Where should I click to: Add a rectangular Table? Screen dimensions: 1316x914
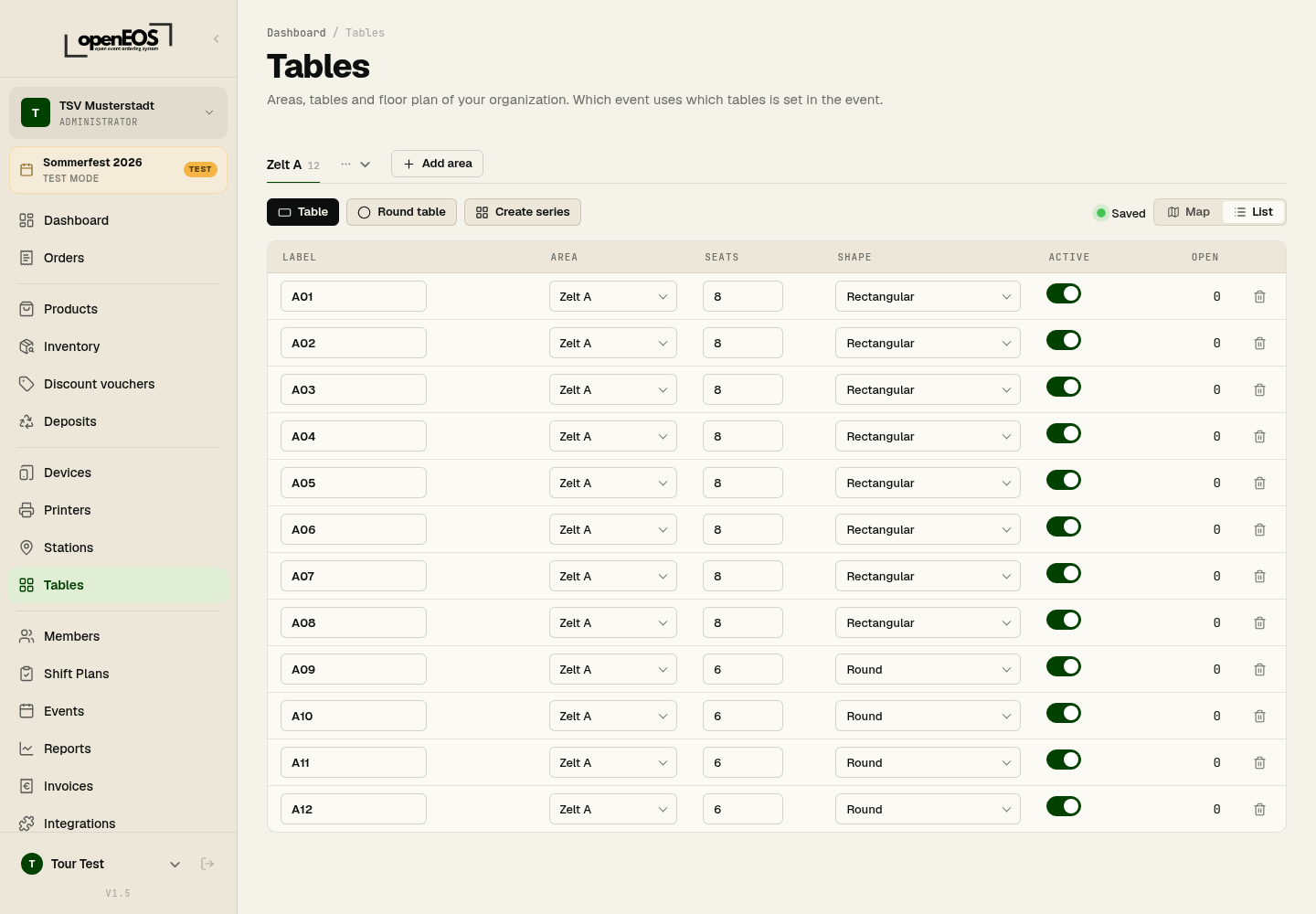[302, 212]
